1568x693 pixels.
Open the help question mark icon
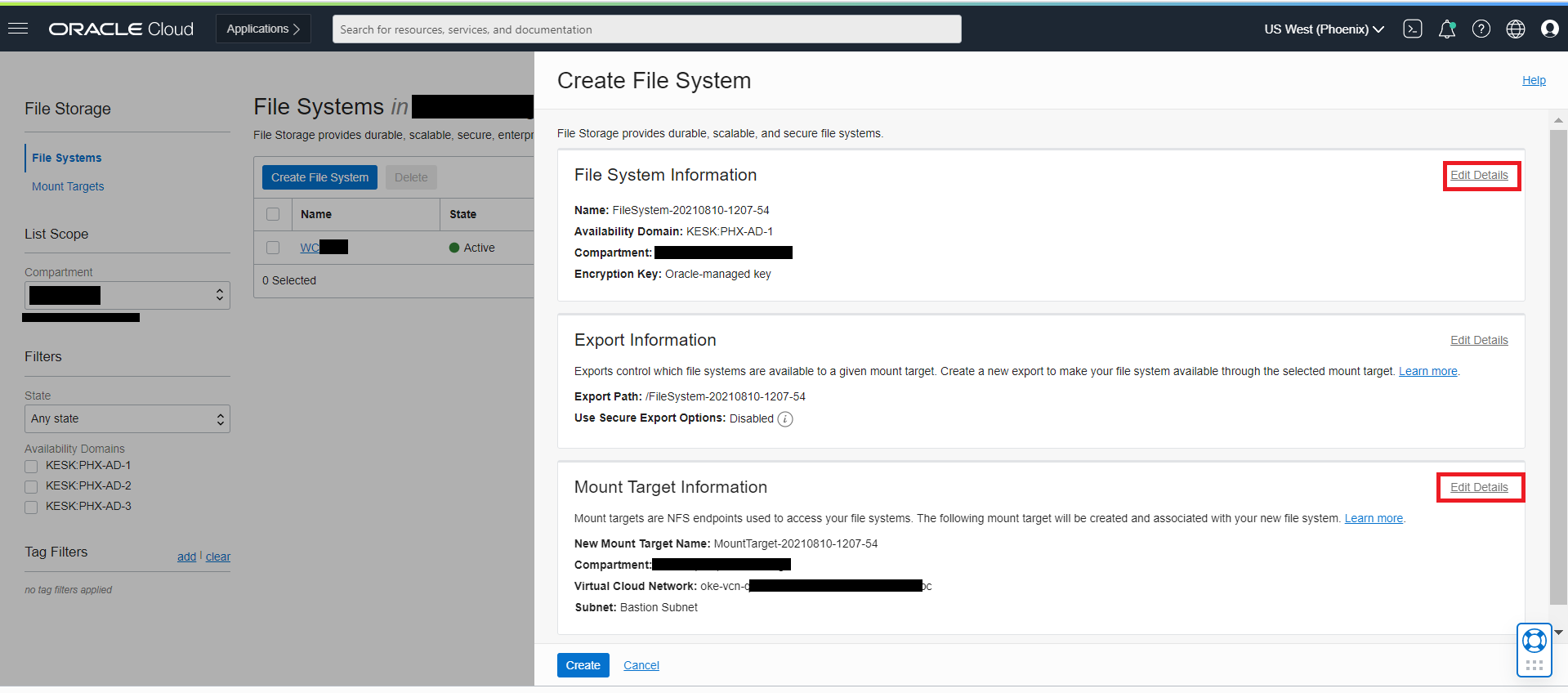[1481, 29]
